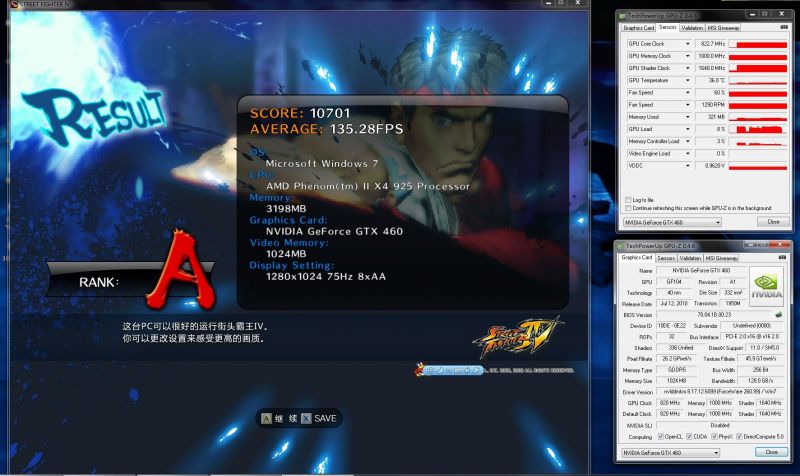Image resolution: width=800 pixels, height=476 pixels.
Task: Click Close button in Graphics Card window
Action: 771,452
